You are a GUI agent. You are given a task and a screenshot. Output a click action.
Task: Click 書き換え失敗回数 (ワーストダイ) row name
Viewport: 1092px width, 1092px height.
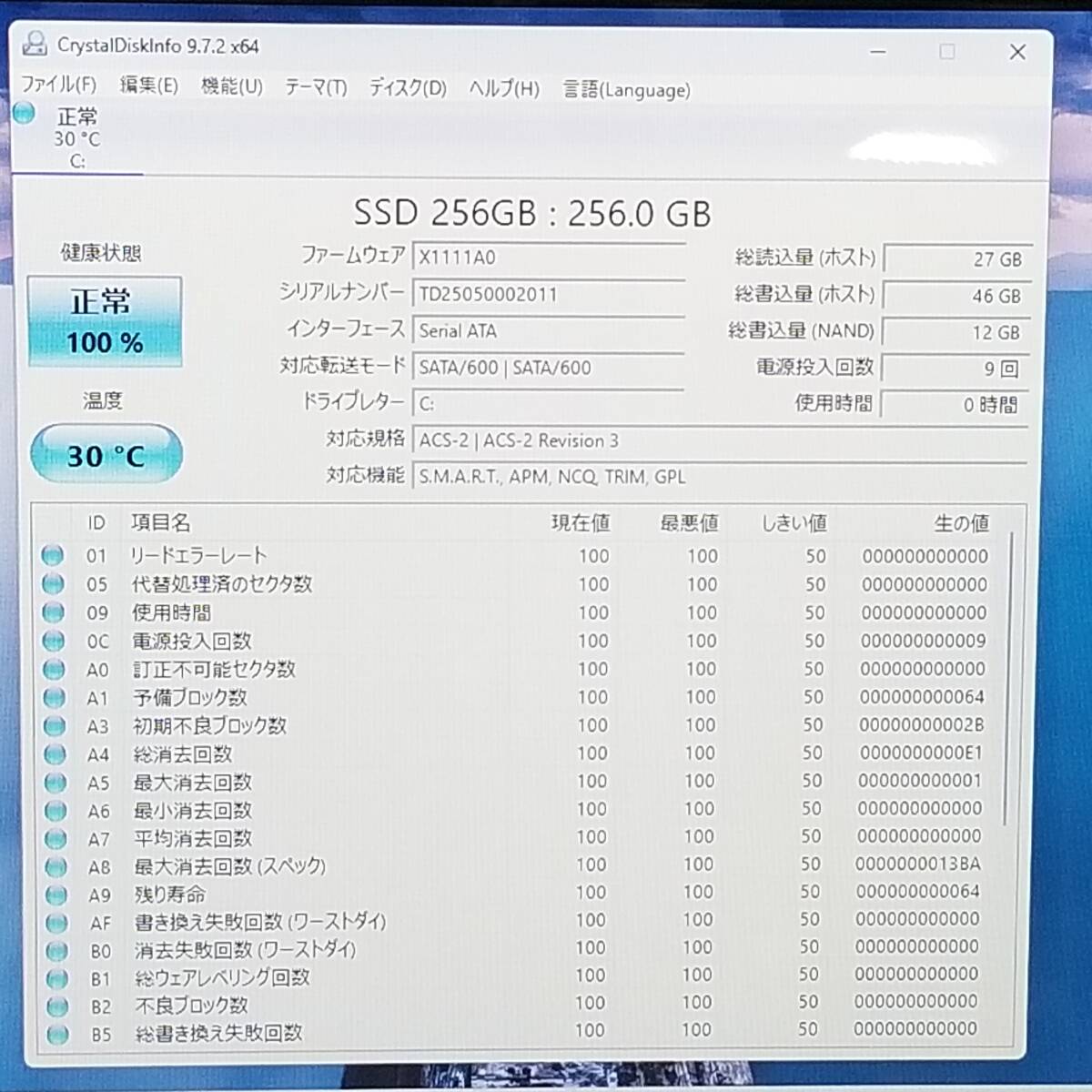[x=260, y=922]
